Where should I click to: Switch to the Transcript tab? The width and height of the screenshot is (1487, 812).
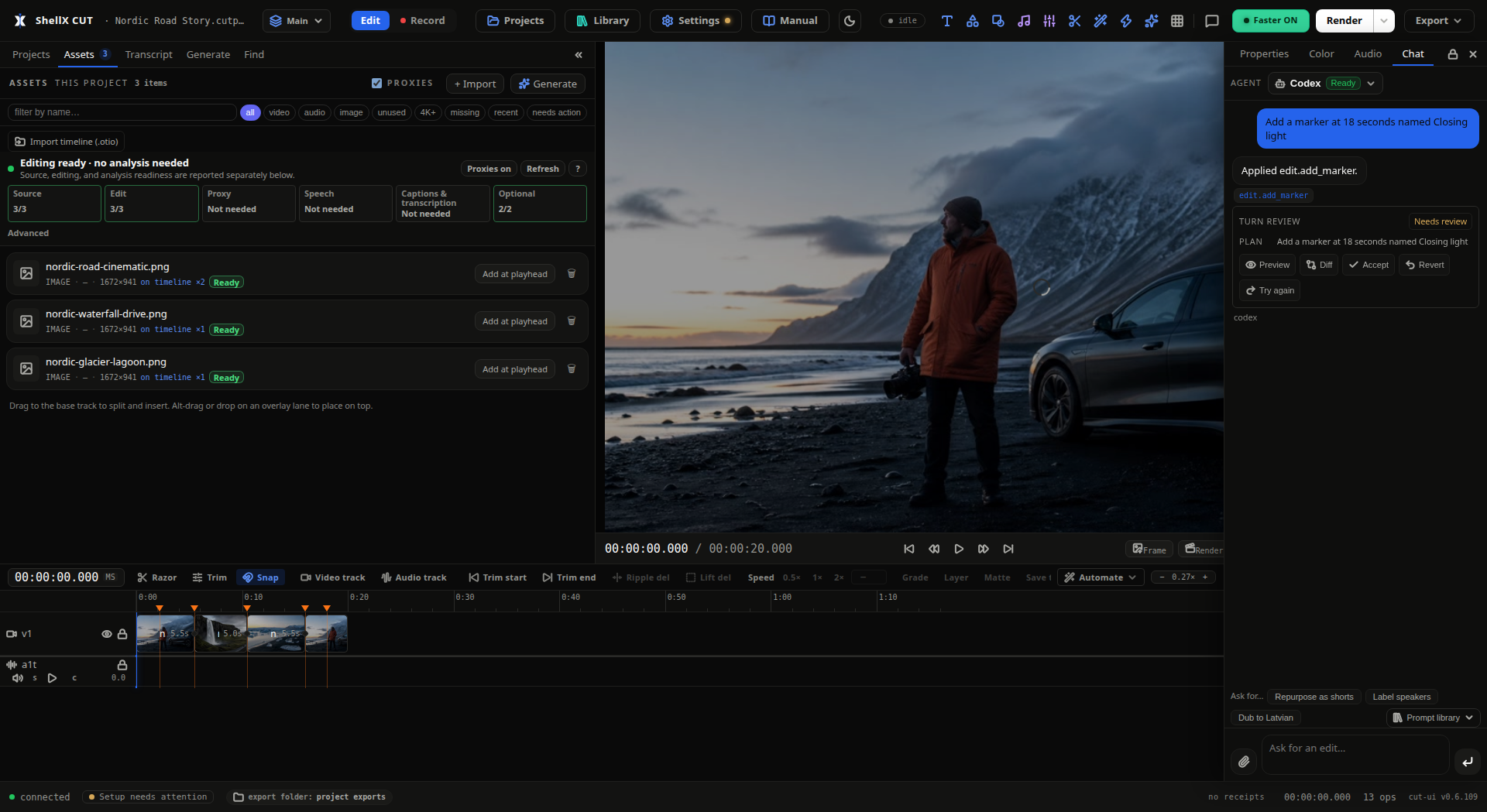pos(149,55)
